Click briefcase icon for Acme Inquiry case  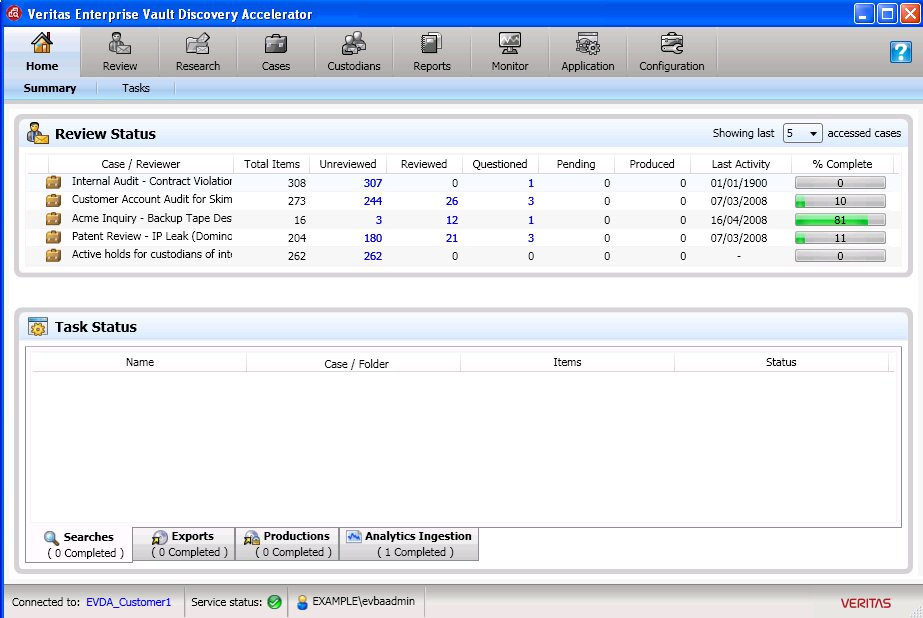(54, 219)
